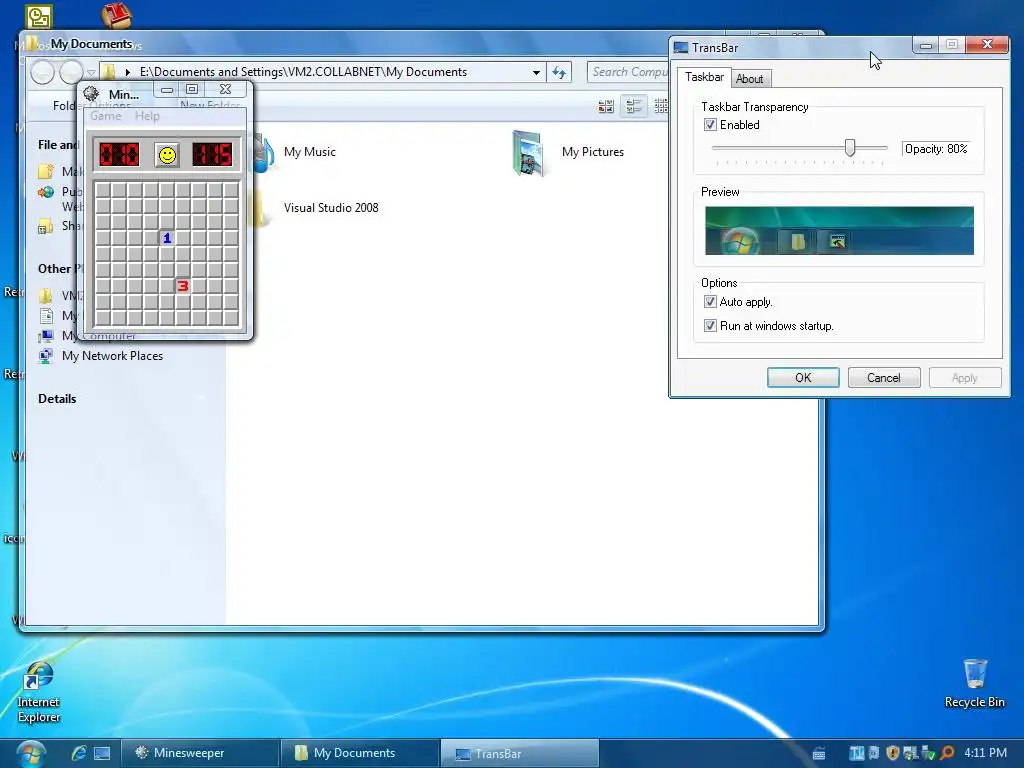Screen dimensions: 1024x768
Task: Switch to My Documents taskbar button
Action: 360,753
